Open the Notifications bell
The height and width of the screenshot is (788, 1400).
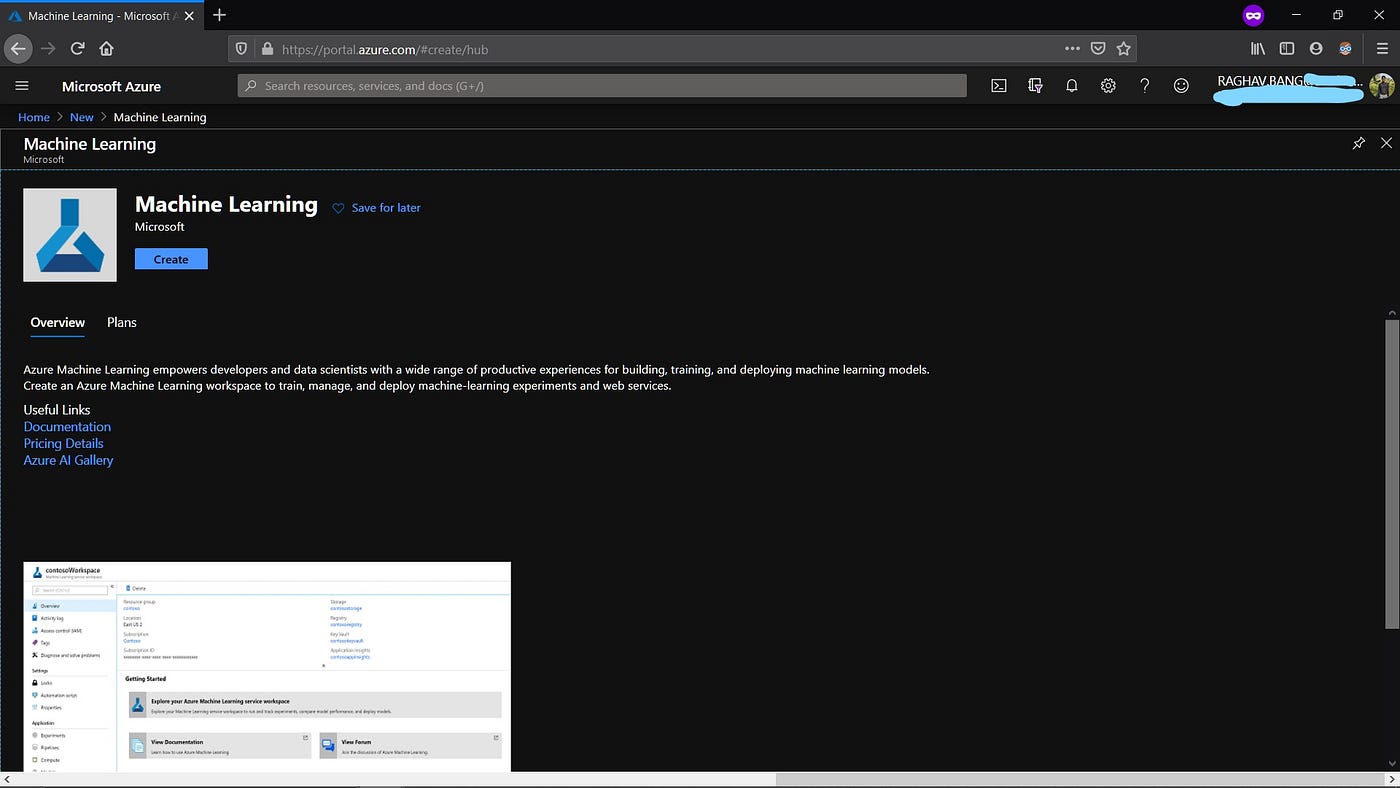[1071, 86]
